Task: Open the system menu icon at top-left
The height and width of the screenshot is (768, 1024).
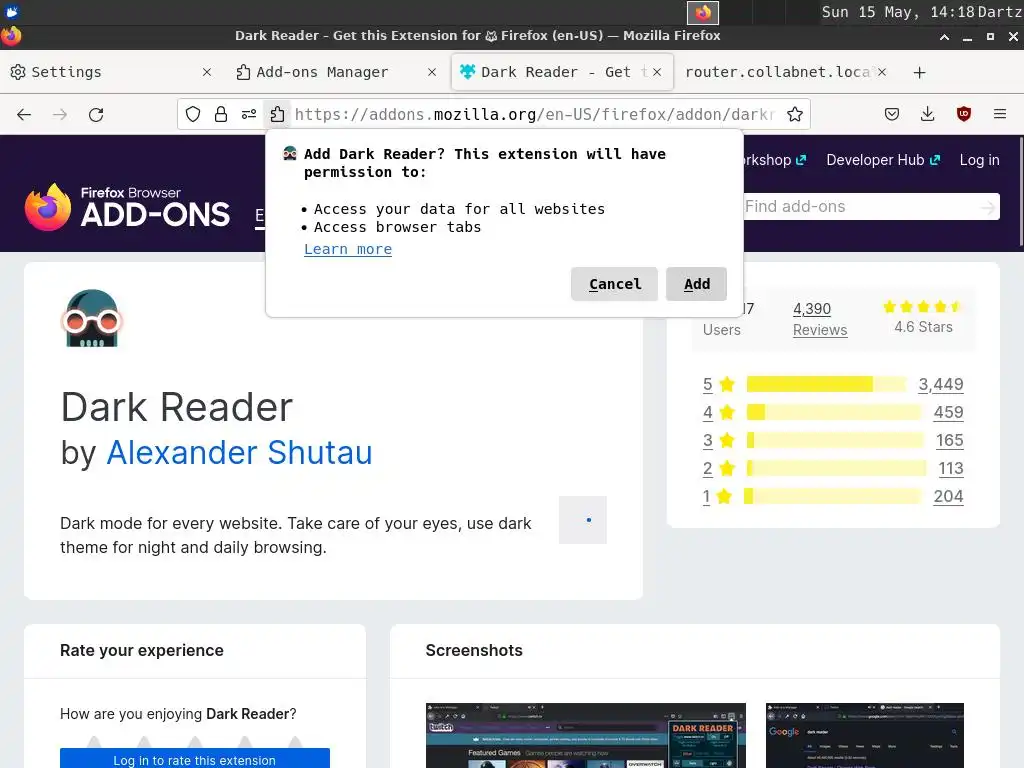Action: coord(12,12)
